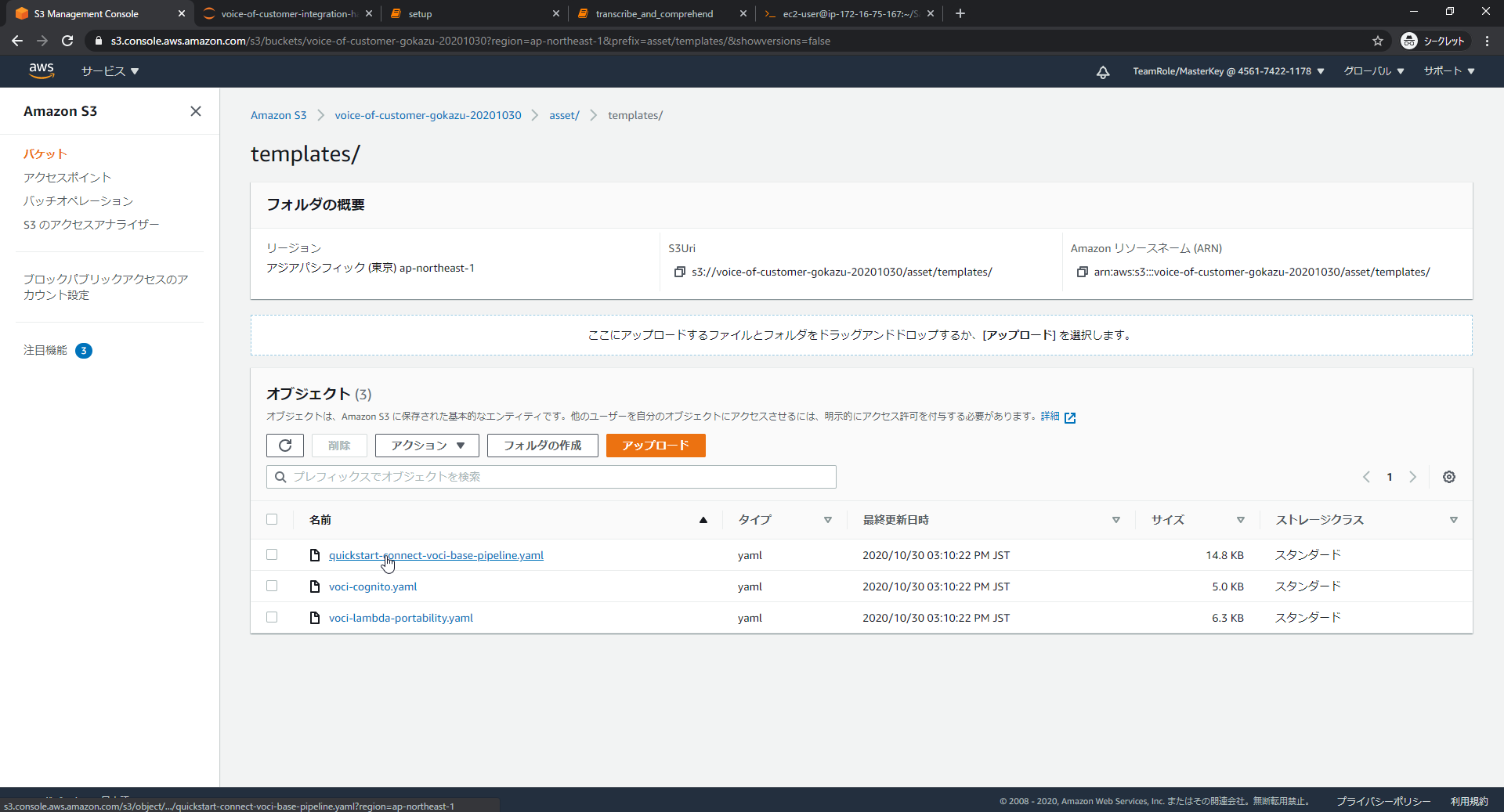Open the グローバル region dropdown
This screenshot has height=812, width=1504.
(x=1374, y=71)
